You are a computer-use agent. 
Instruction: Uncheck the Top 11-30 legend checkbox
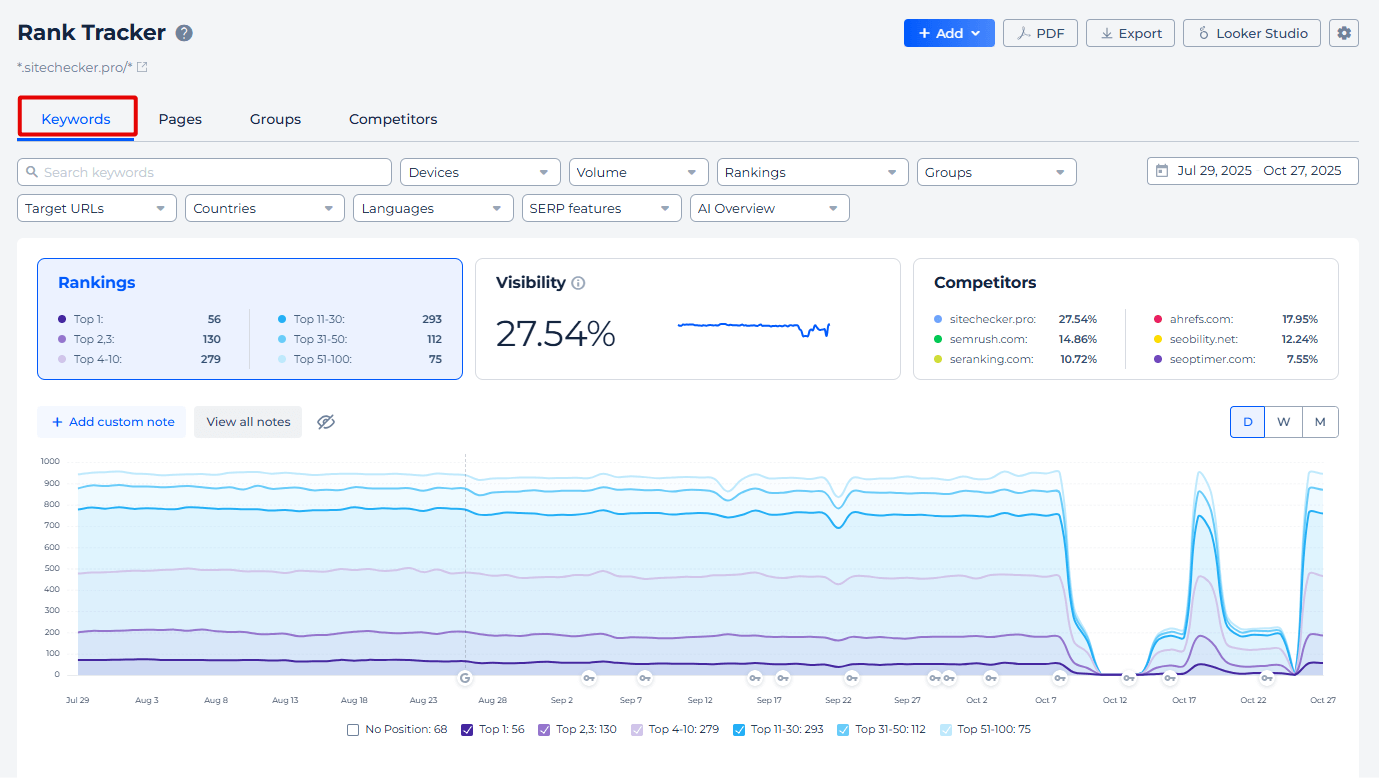[739, 730]
